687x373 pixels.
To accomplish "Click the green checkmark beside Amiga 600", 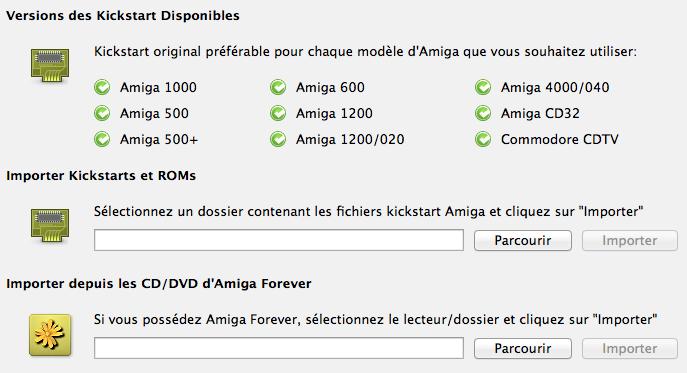I will tap(278, 87).
